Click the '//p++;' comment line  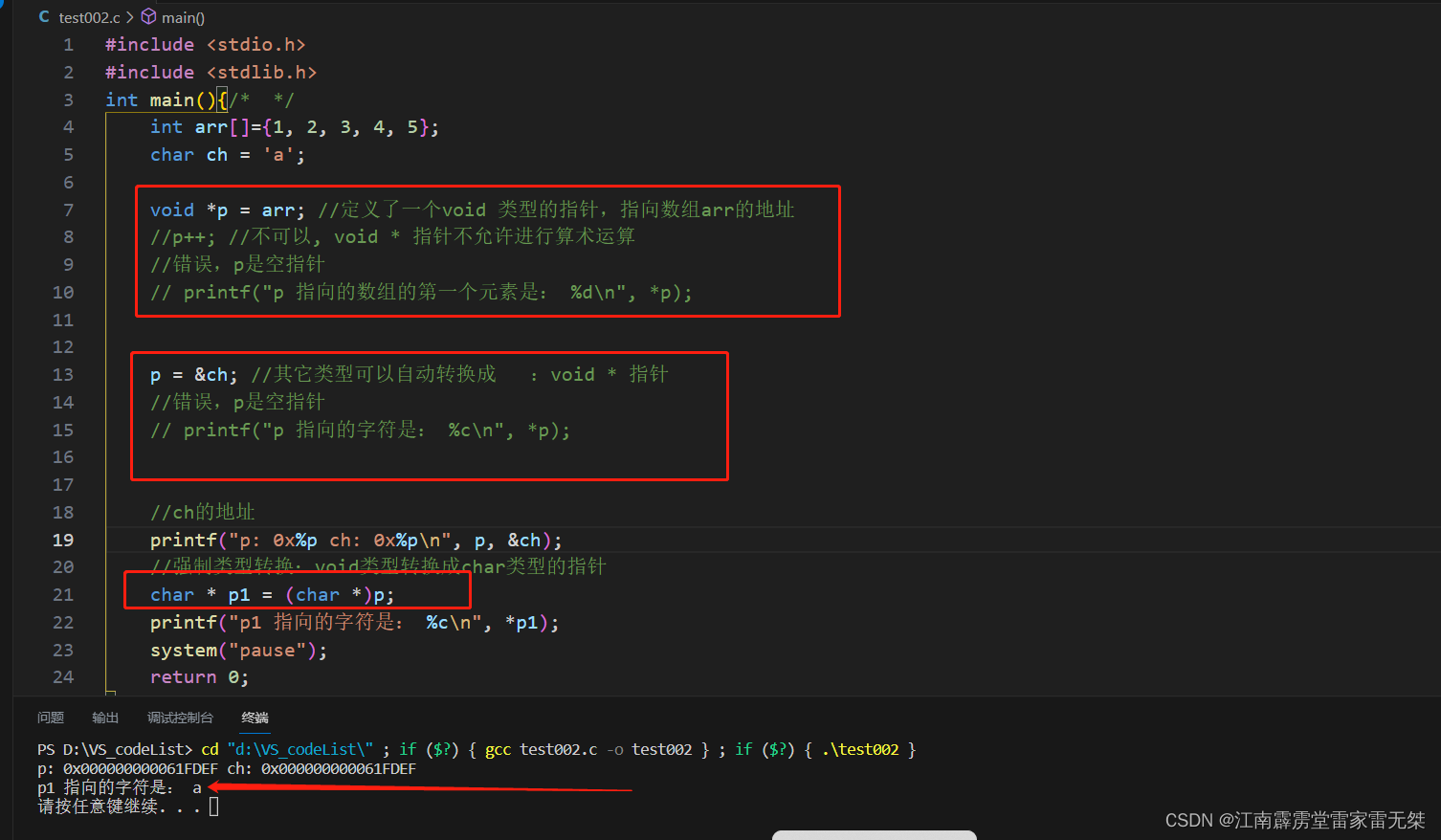392,237
